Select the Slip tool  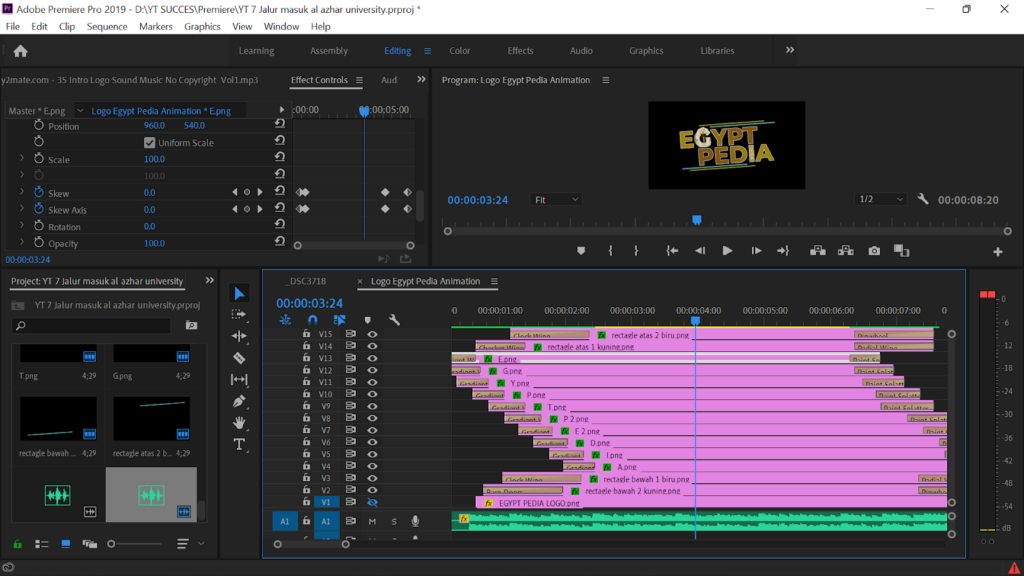point(239,379)
